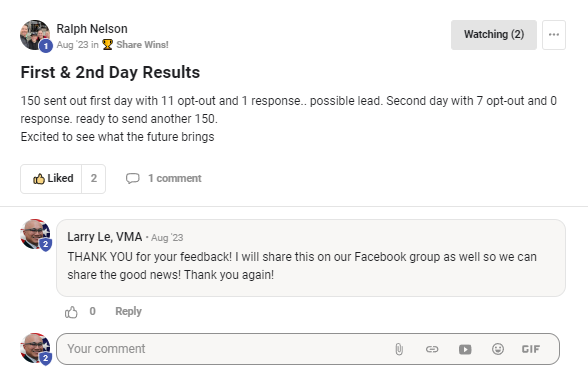Click the speech bubble comment icon
The width and height of the screenshot is (588, 386).
132,178
